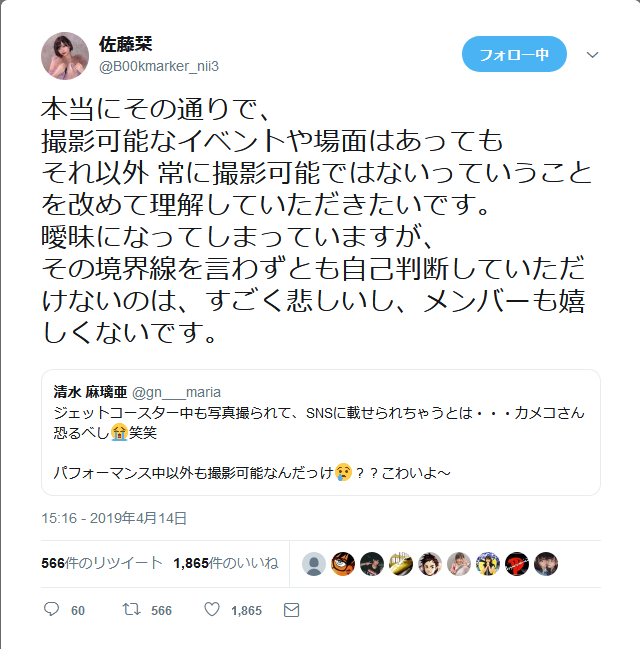Open the 1,865件のいいね list
640x649 pixels.
[x=226, y=563]
